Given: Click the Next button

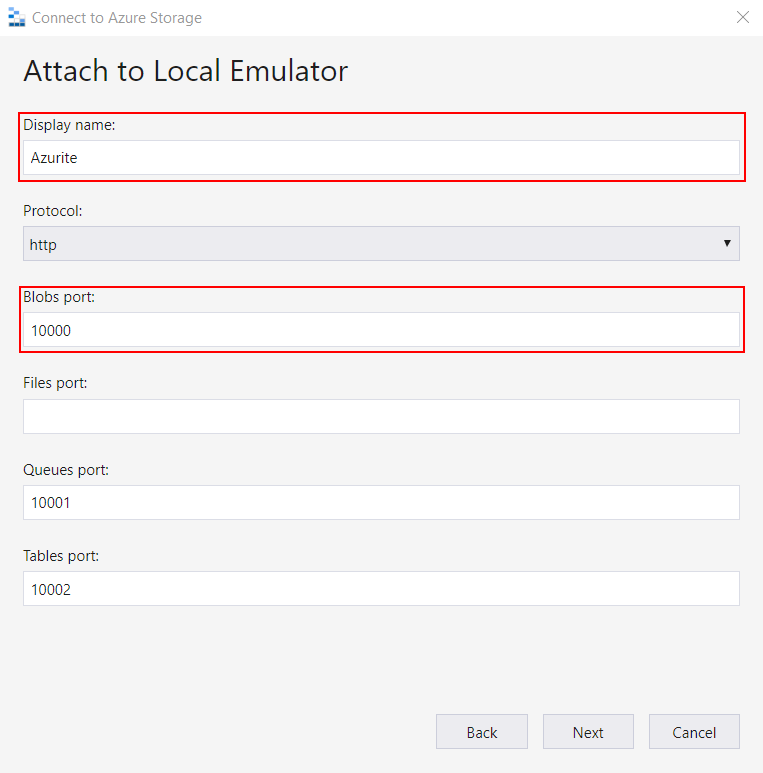Looking at the screenshot, I should pyautogui.click(x=588, y=732).
